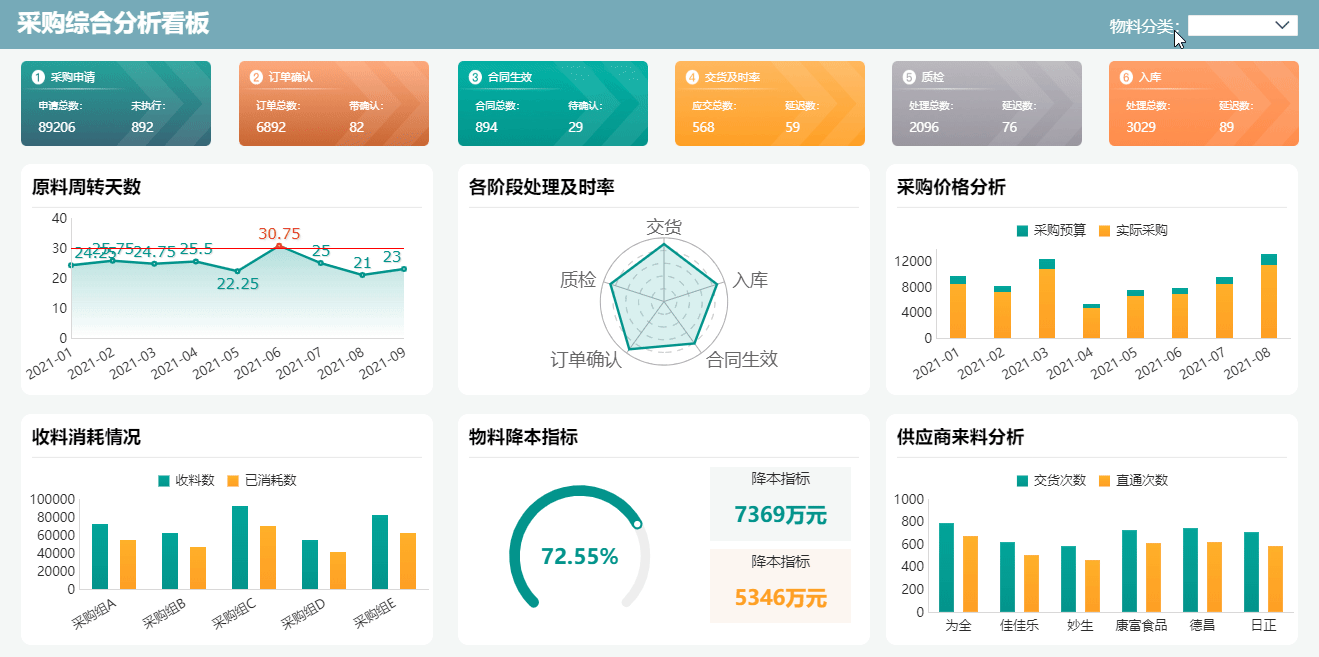Click the radar axis label 质检
This screenshot has width=1319, height=657.
point(578,280)
